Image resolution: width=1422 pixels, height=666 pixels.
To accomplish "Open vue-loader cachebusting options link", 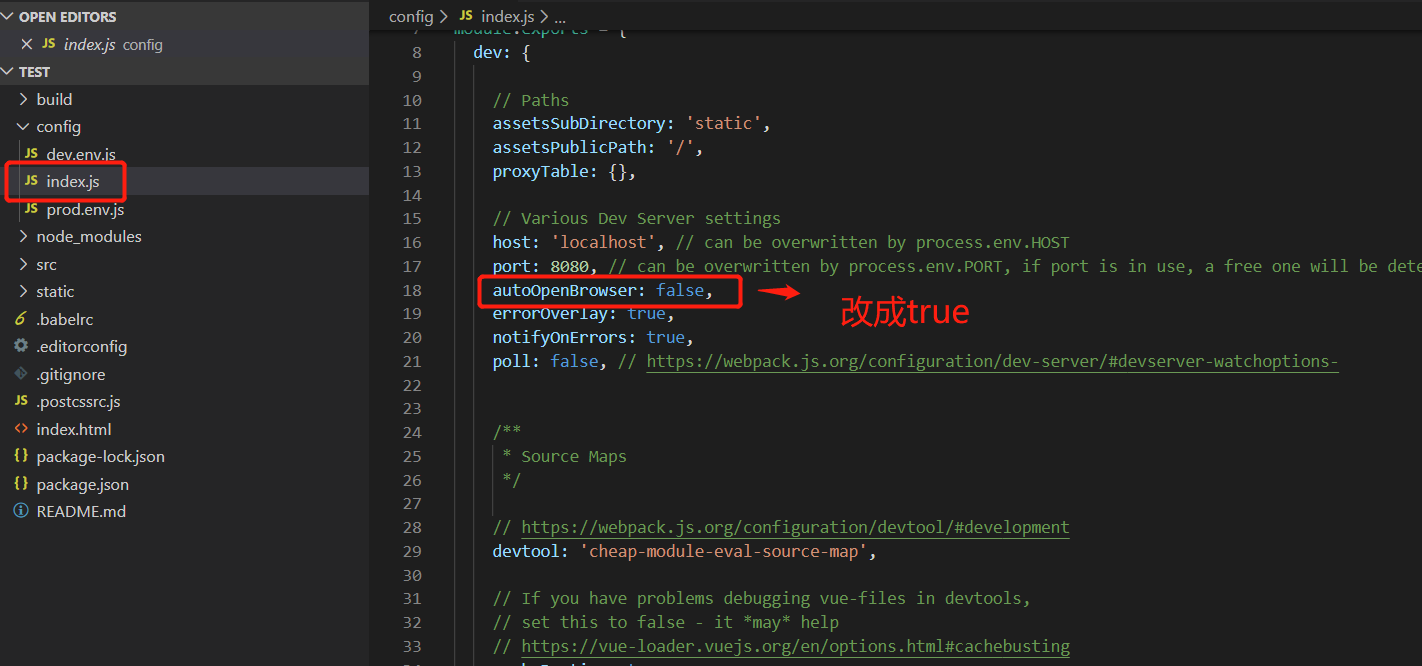I will (x=795, y=646).
